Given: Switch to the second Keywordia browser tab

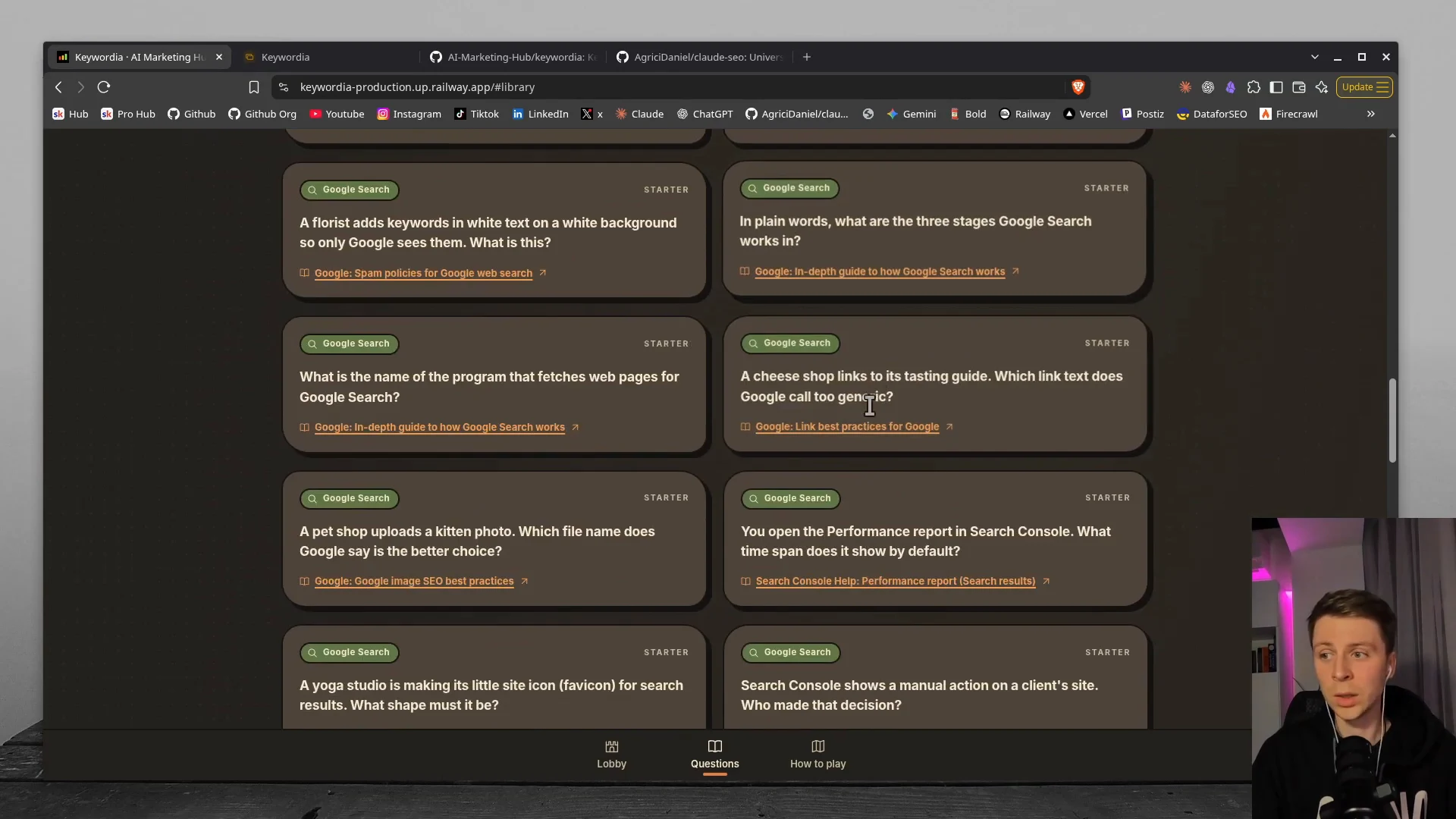Looking at the screenshot, I should 326,57.
